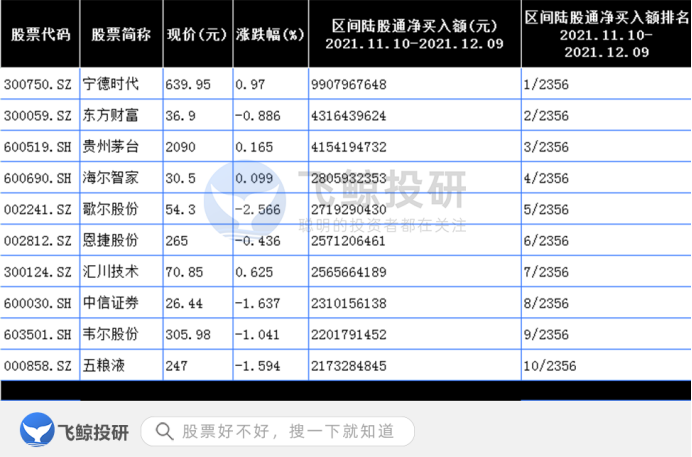Click price 70.85

184,272
